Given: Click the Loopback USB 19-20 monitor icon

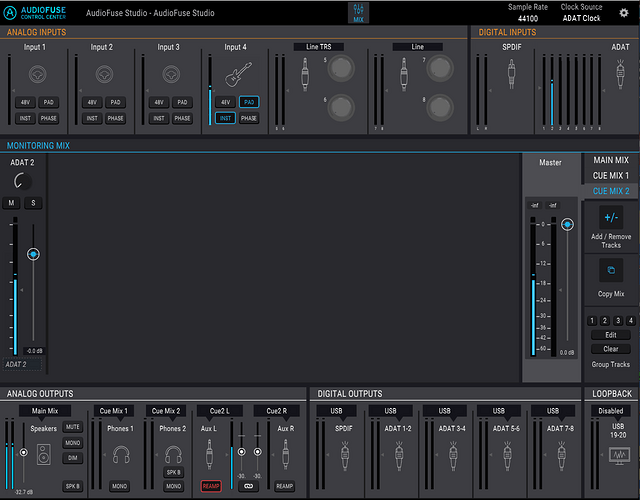Looking at the screenshot, I should click(x=619, y=456).
